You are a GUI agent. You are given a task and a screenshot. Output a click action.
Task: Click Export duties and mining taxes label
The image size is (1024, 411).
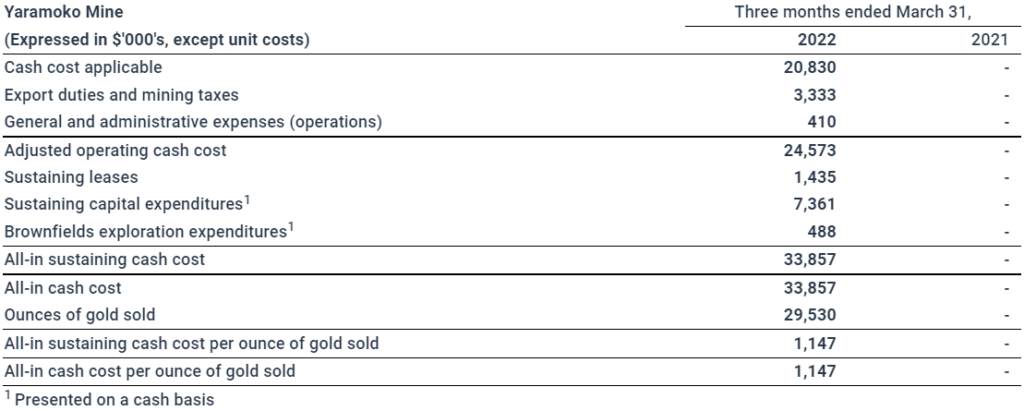pos(122,95)
